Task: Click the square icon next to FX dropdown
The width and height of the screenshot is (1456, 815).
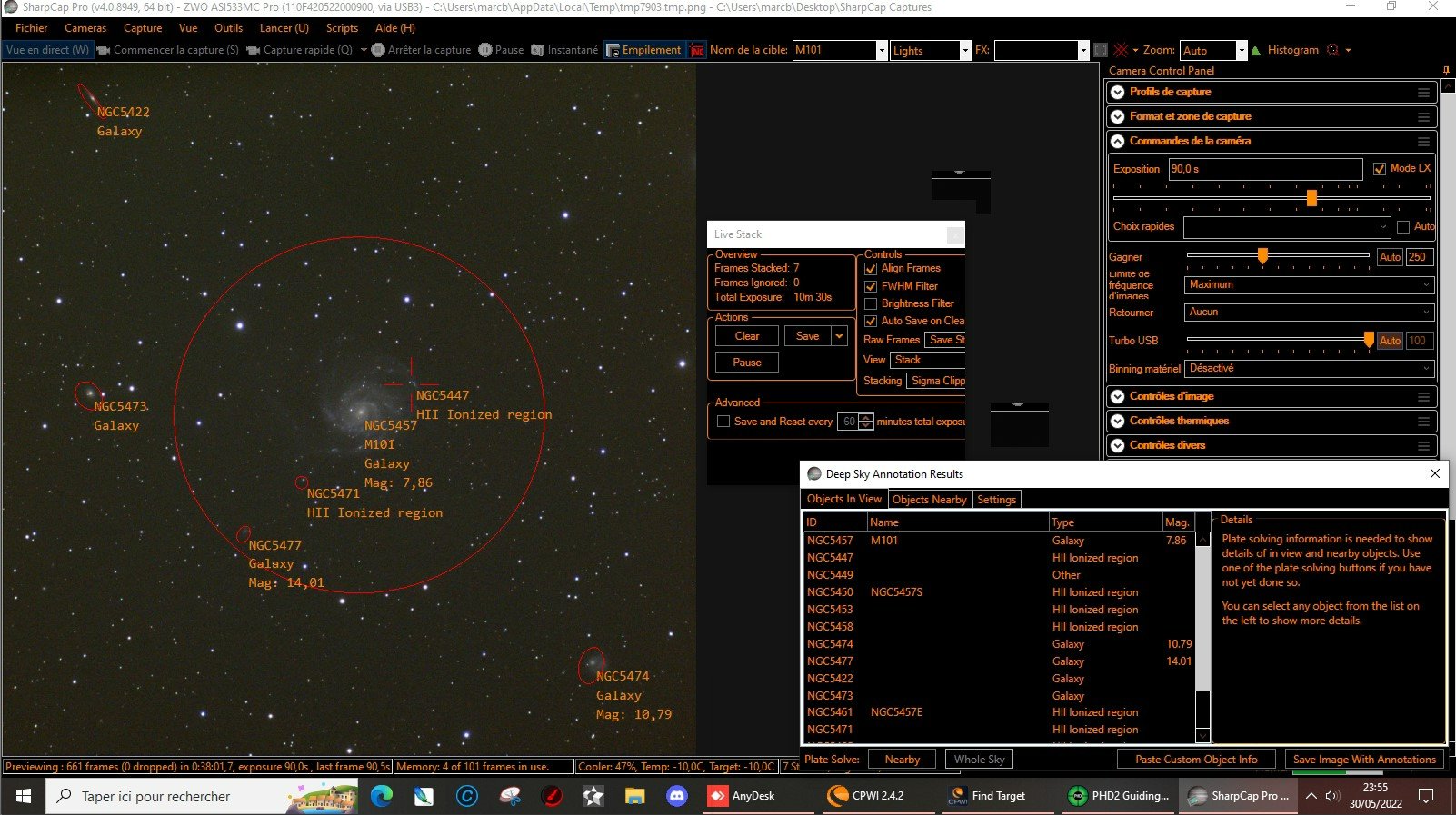Action: (x=1101, y=50)
